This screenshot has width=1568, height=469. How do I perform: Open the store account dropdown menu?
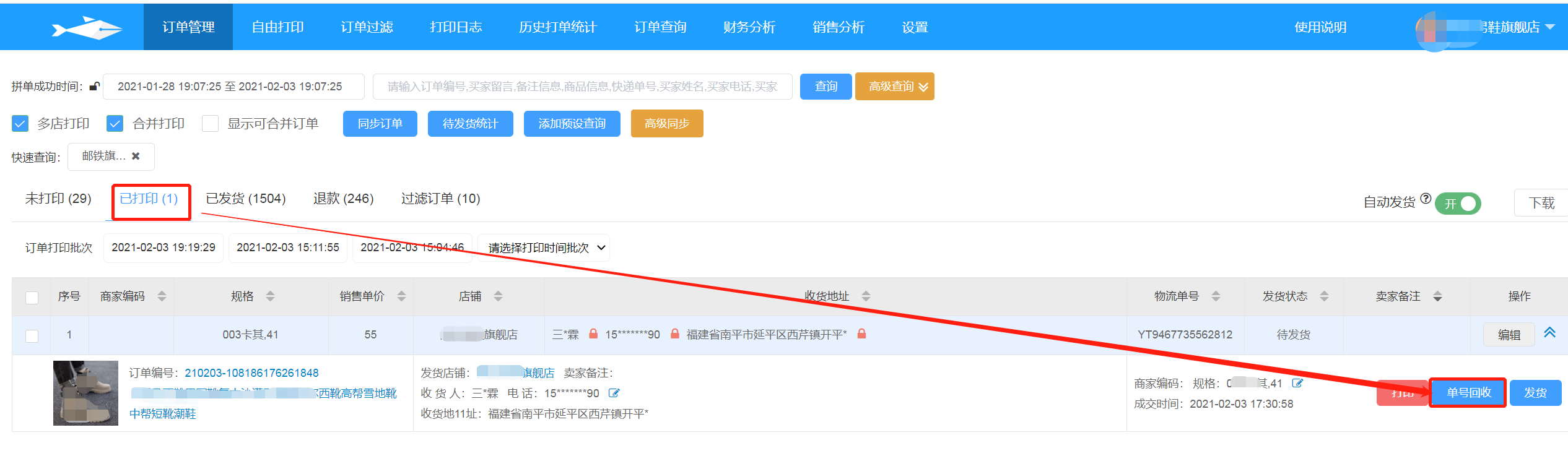(x=1550, y=27)
